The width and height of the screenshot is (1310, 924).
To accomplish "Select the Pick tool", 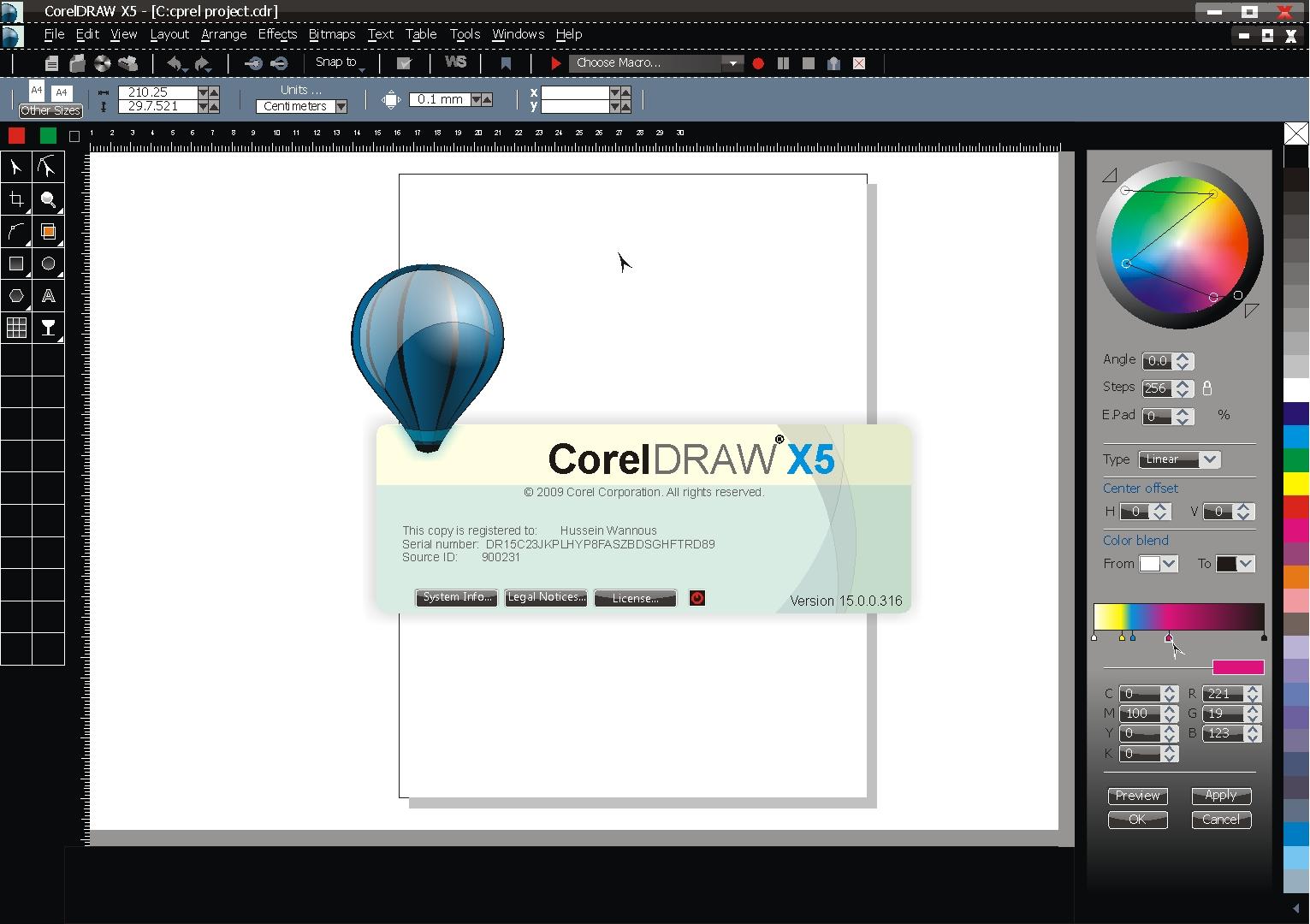I will [15, 167].
